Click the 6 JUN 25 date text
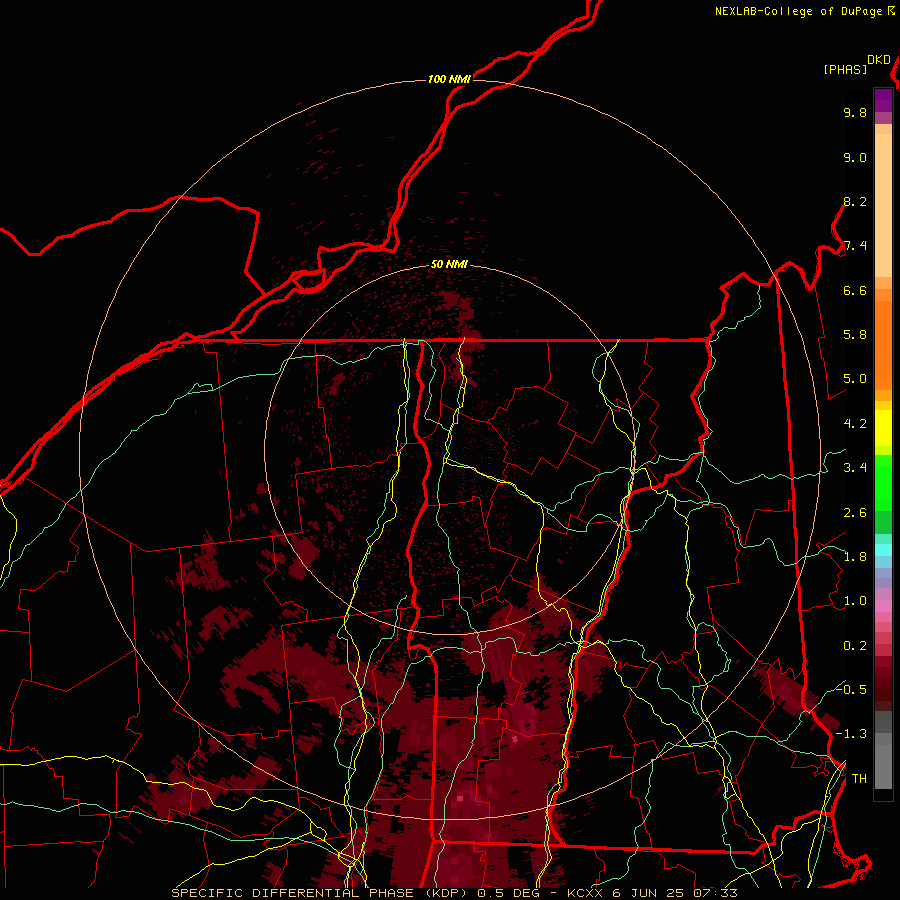This screenshot has width=900, height=900. pos(650,893)
